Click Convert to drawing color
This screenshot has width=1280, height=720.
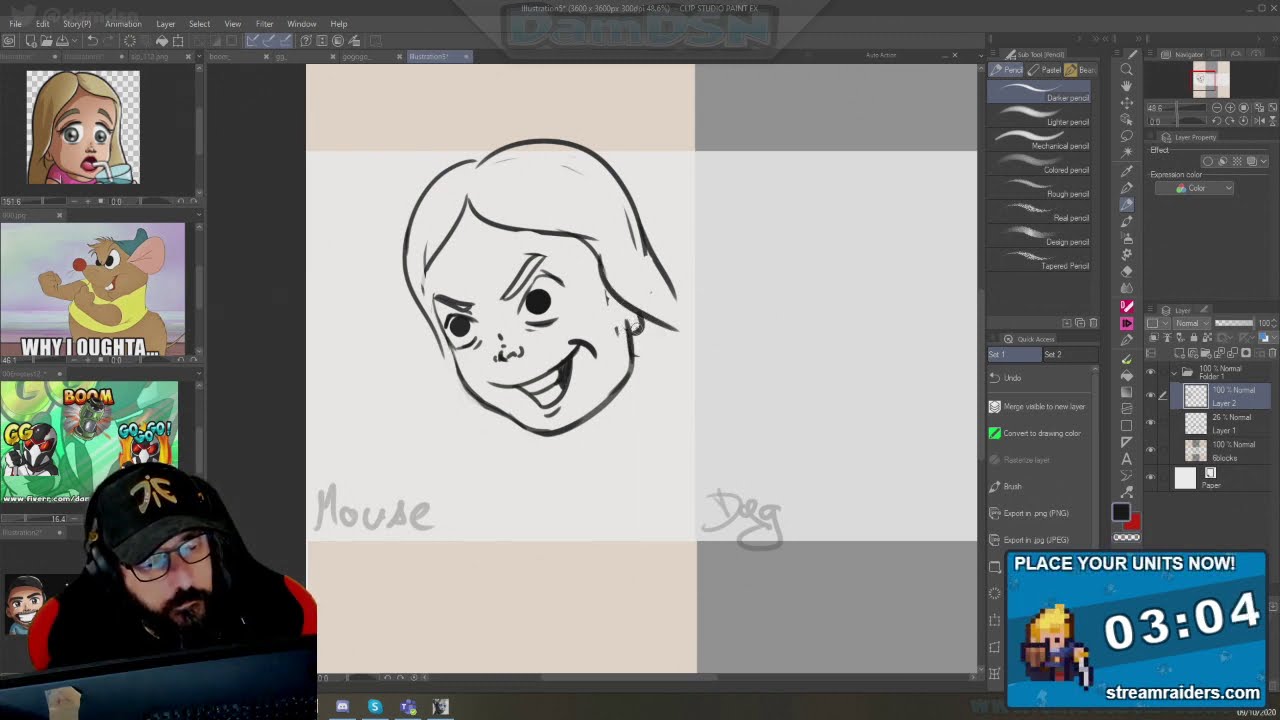coord(1041,433)
